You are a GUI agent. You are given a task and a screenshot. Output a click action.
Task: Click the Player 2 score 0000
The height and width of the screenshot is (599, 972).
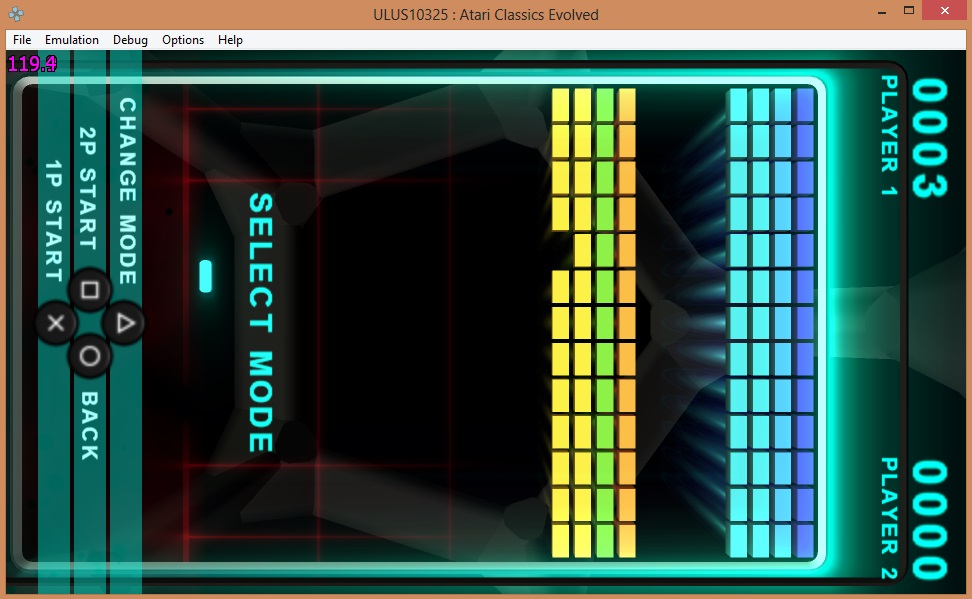927,520
